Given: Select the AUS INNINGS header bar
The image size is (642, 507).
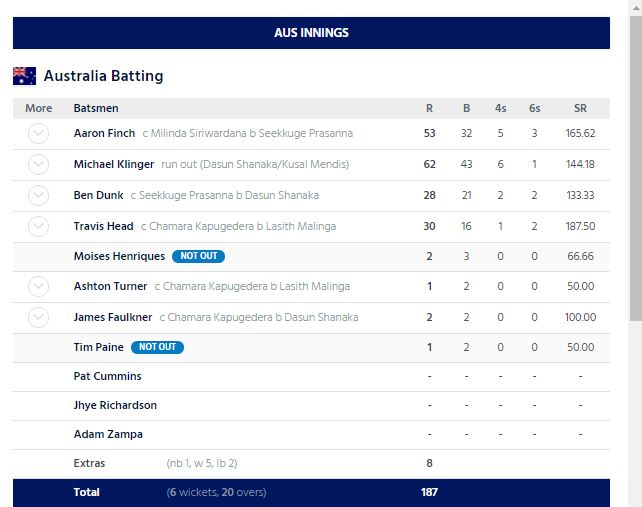Looking at the screenshot, I should tap(311, 33).
